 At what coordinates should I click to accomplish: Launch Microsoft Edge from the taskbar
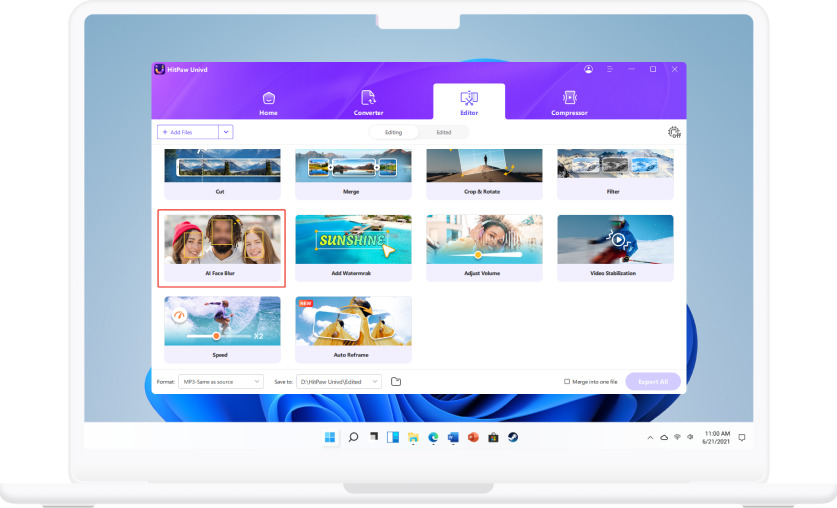click(433, 437)
